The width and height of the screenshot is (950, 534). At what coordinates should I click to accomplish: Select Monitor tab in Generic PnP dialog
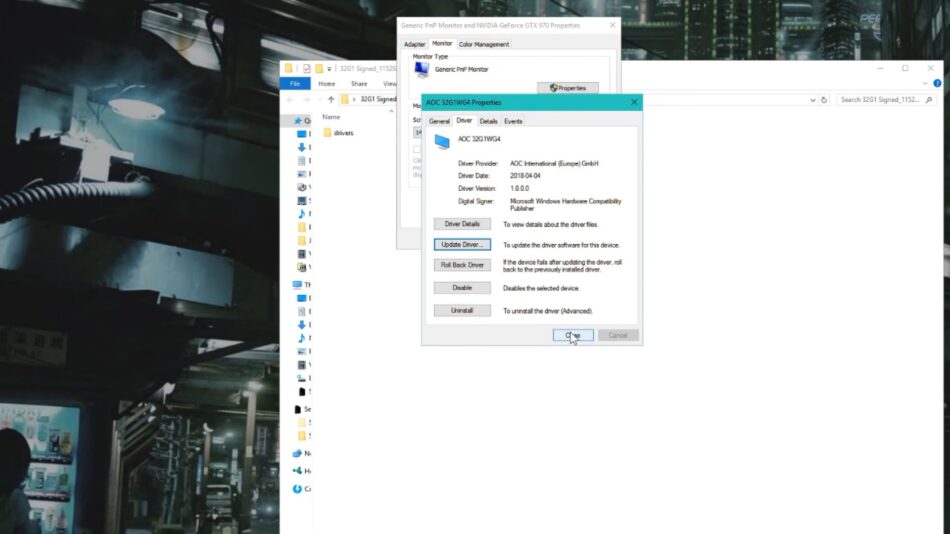coord(442,44)
